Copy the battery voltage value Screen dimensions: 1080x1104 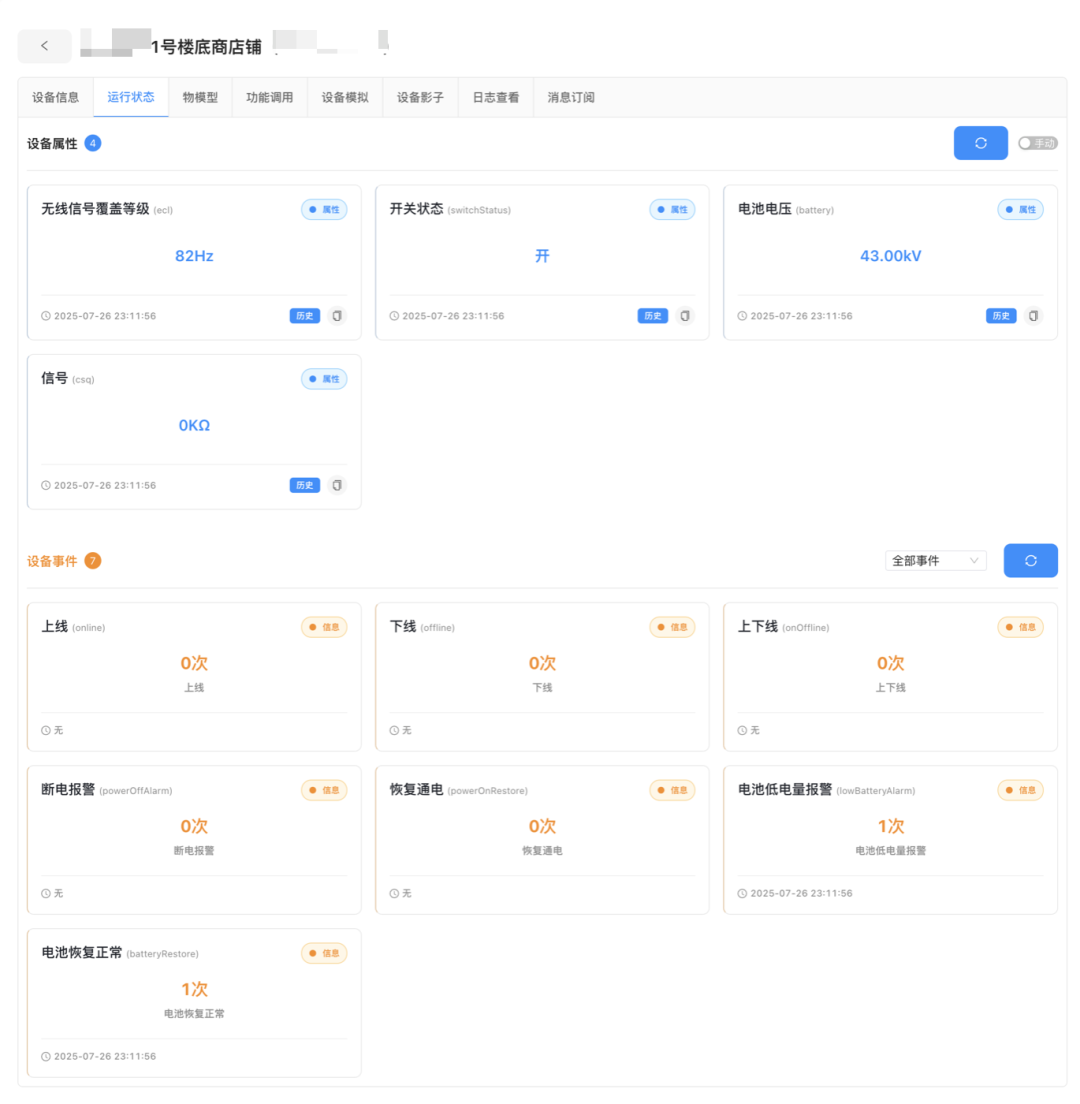pyautogui.click(x=1034, y=316)
